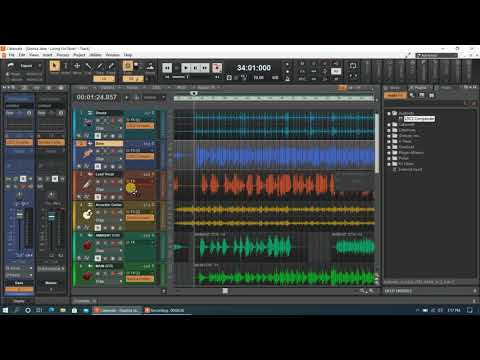Select the Smart tool arrow icon

[54, 66]
